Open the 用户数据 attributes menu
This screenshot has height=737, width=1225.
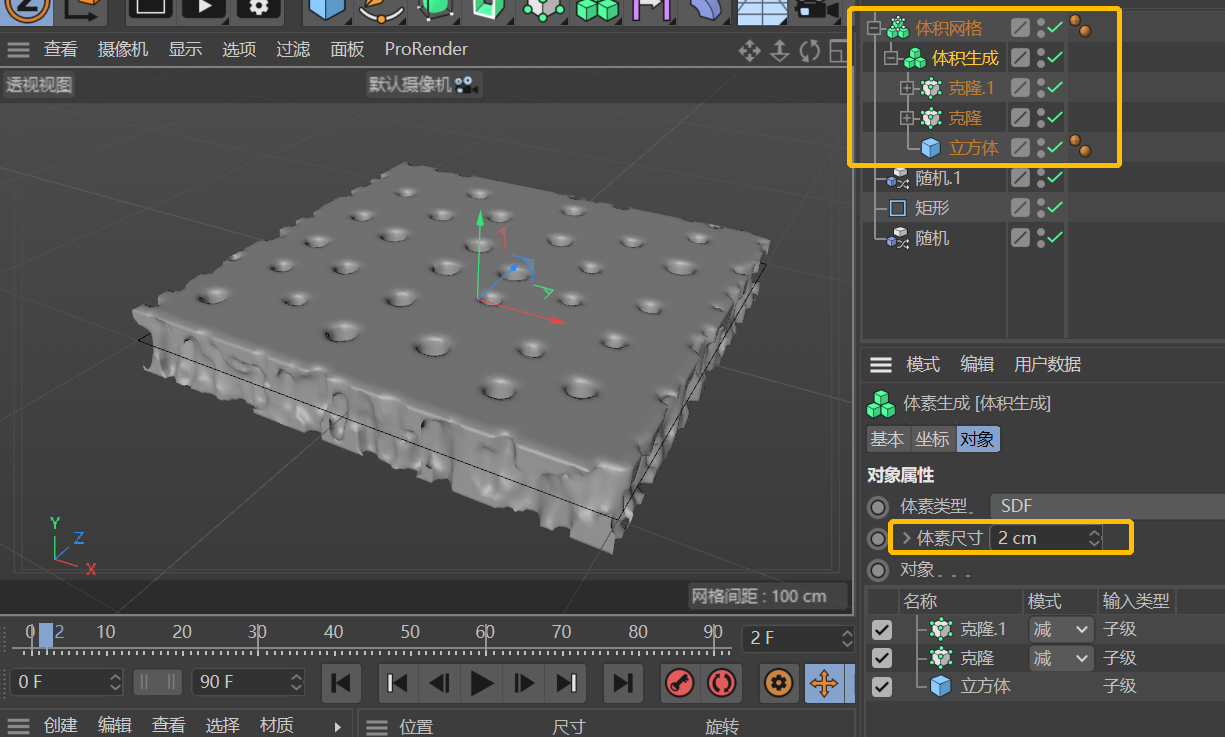pyautogui.click(x=1047, y=364)
